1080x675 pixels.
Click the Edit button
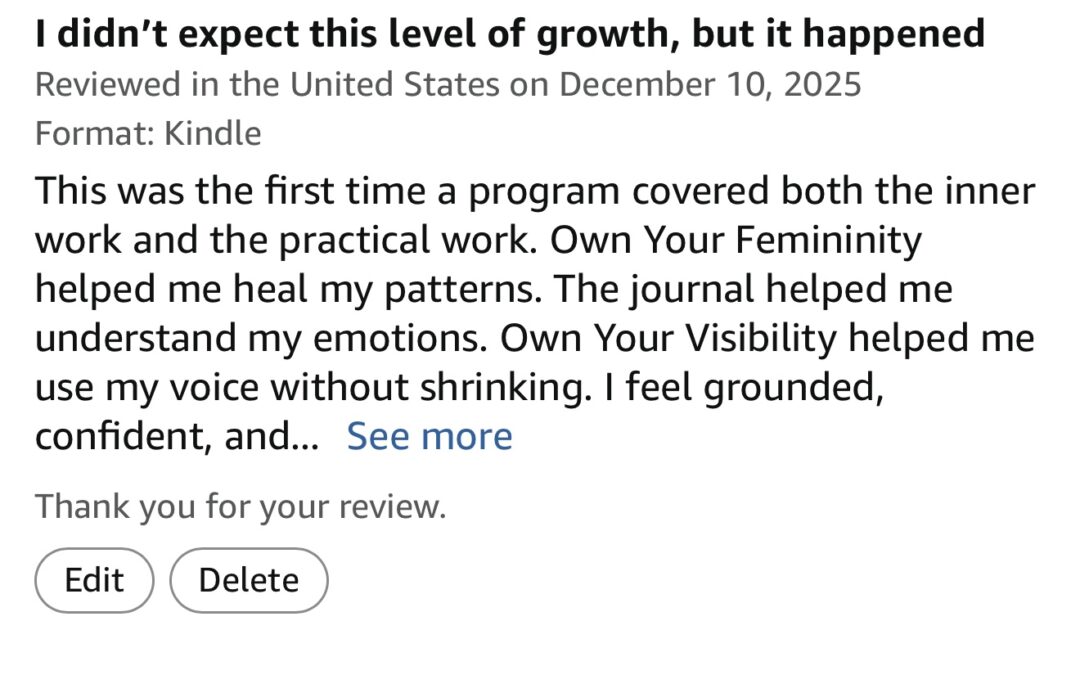click(94, 580)
